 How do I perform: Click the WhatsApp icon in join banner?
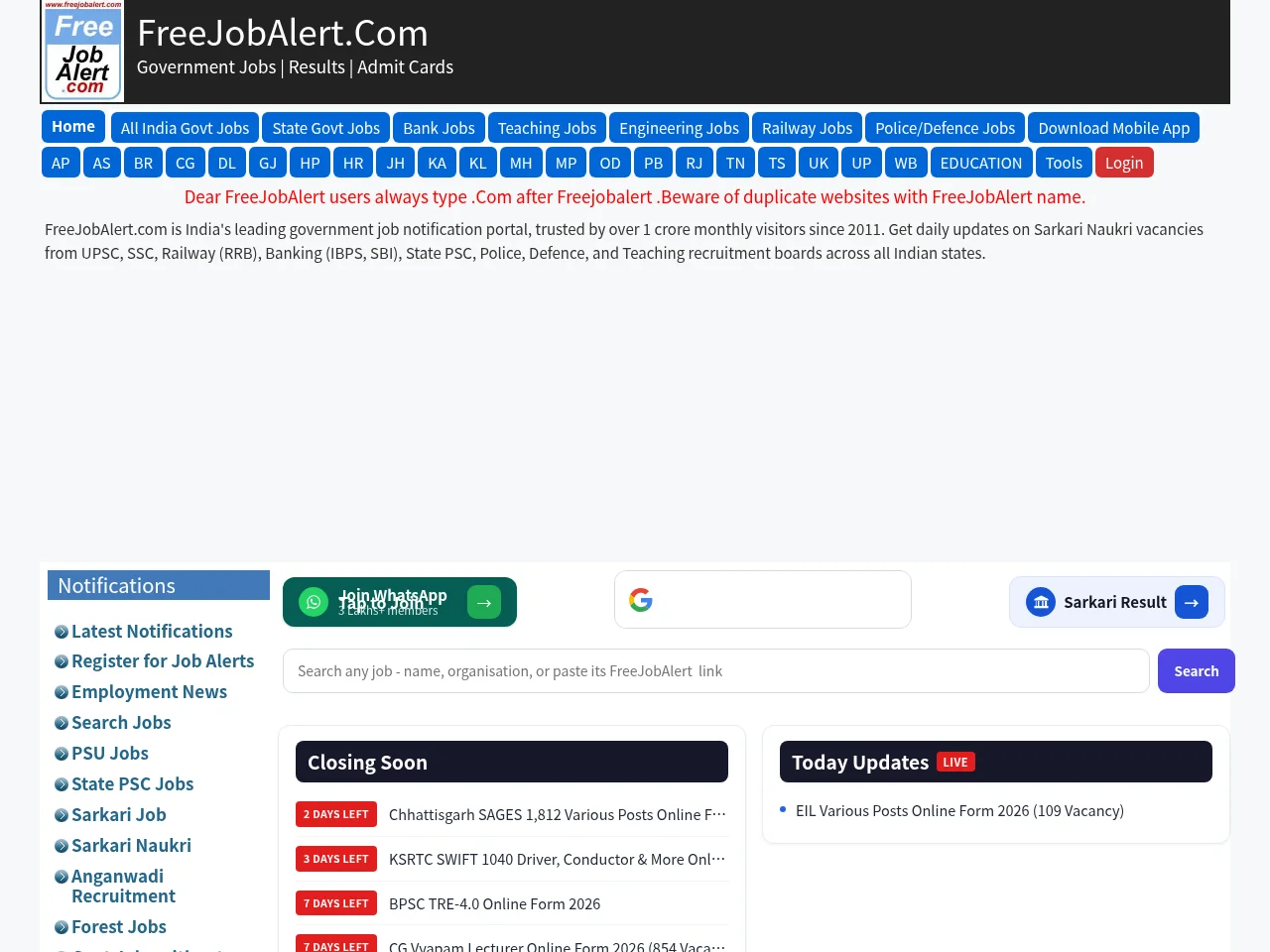pyautogui.click(x=314, y=602)
